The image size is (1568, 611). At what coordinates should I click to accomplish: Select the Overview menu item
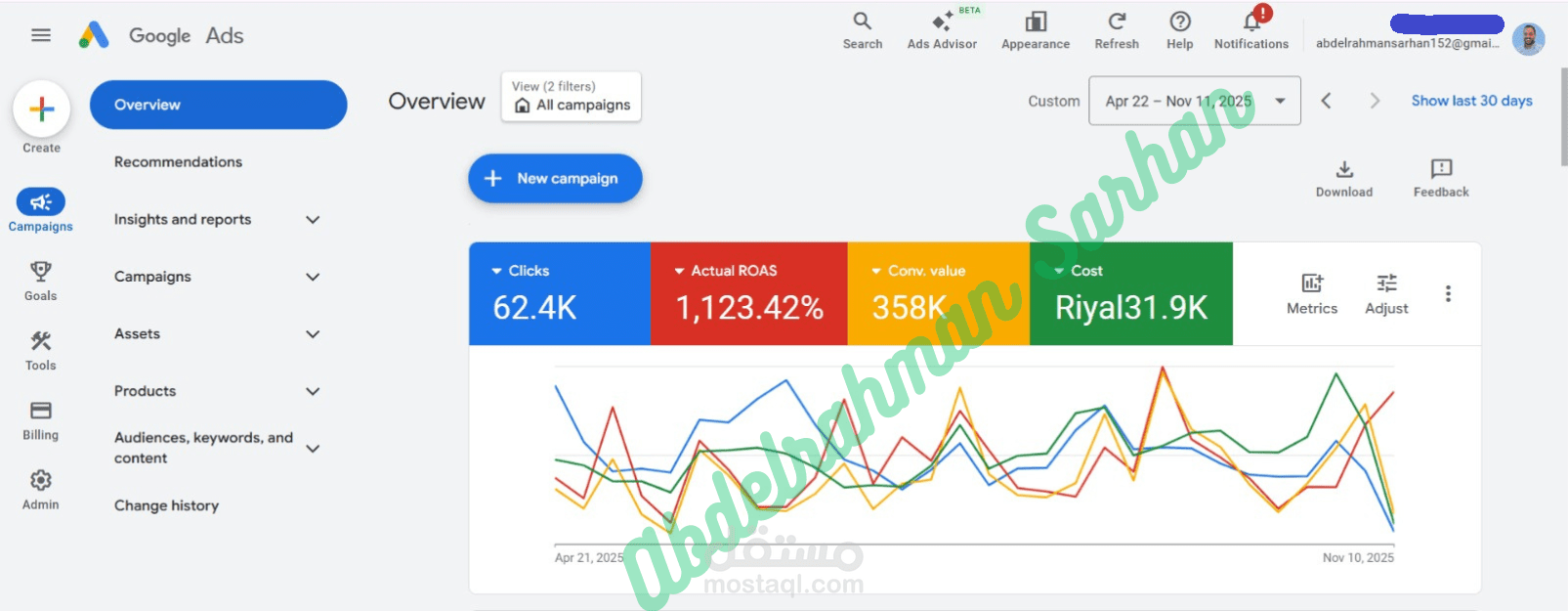click(219, 105)
